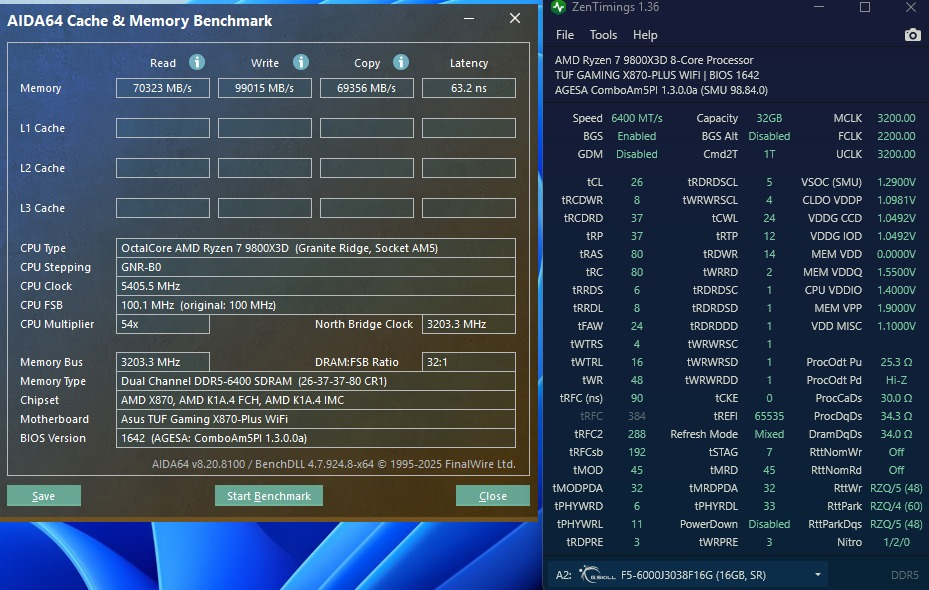Click the Capacity value 32GB in ZenTimings

[769, 118]
